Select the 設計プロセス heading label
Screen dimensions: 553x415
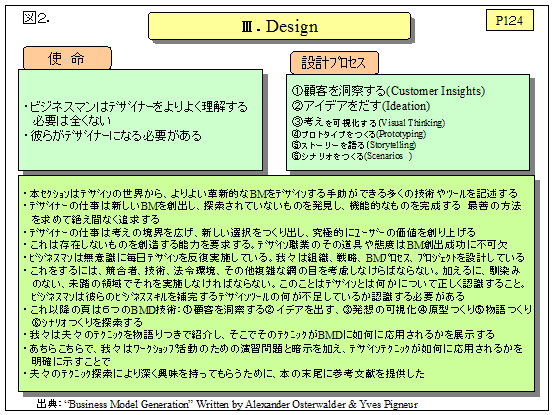334,63
